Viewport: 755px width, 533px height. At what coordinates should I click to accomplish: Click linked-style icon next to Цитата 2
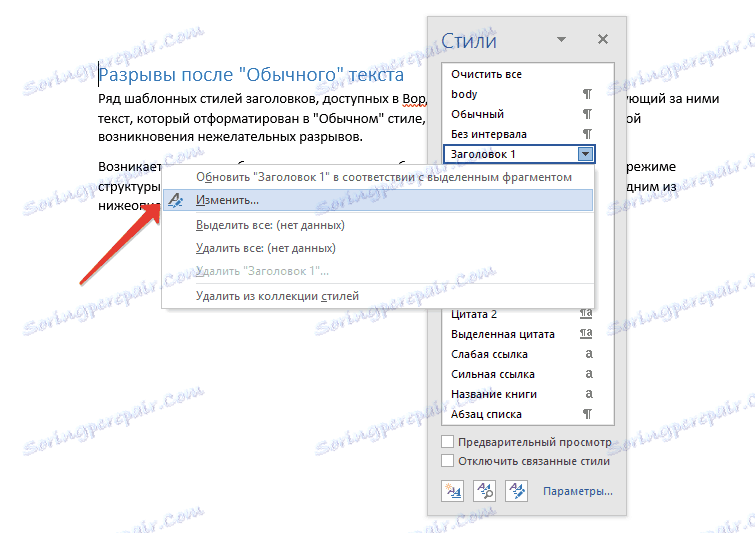click(586, 314)
